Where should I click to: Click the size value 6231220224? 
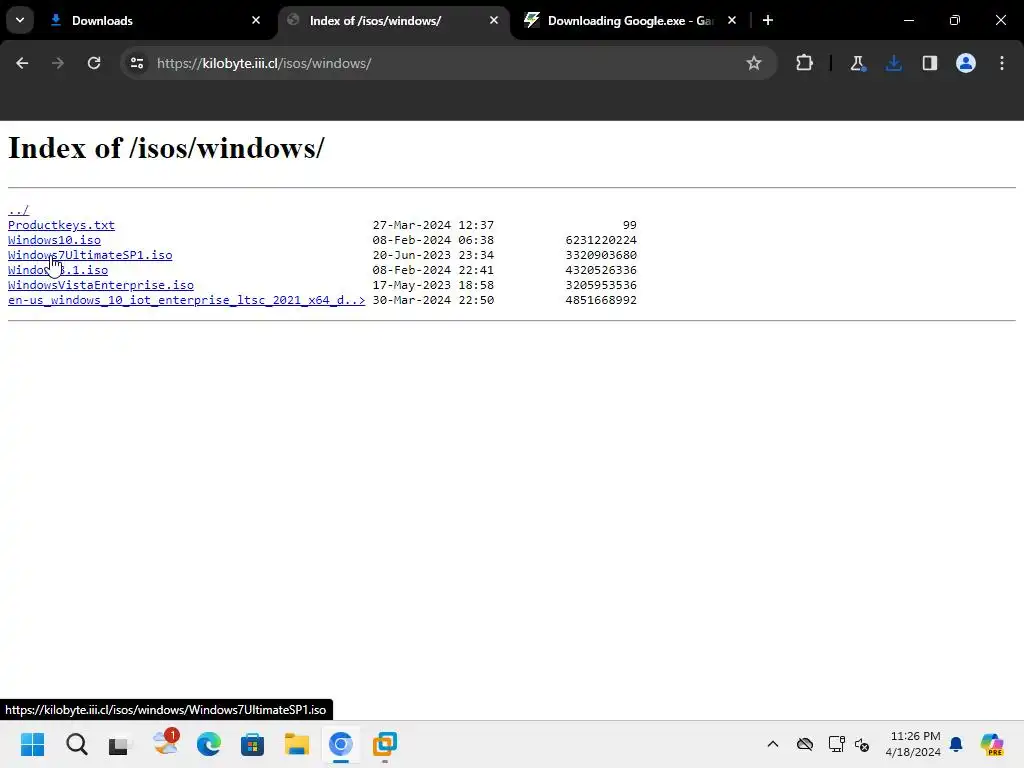(x=601, y=240)
